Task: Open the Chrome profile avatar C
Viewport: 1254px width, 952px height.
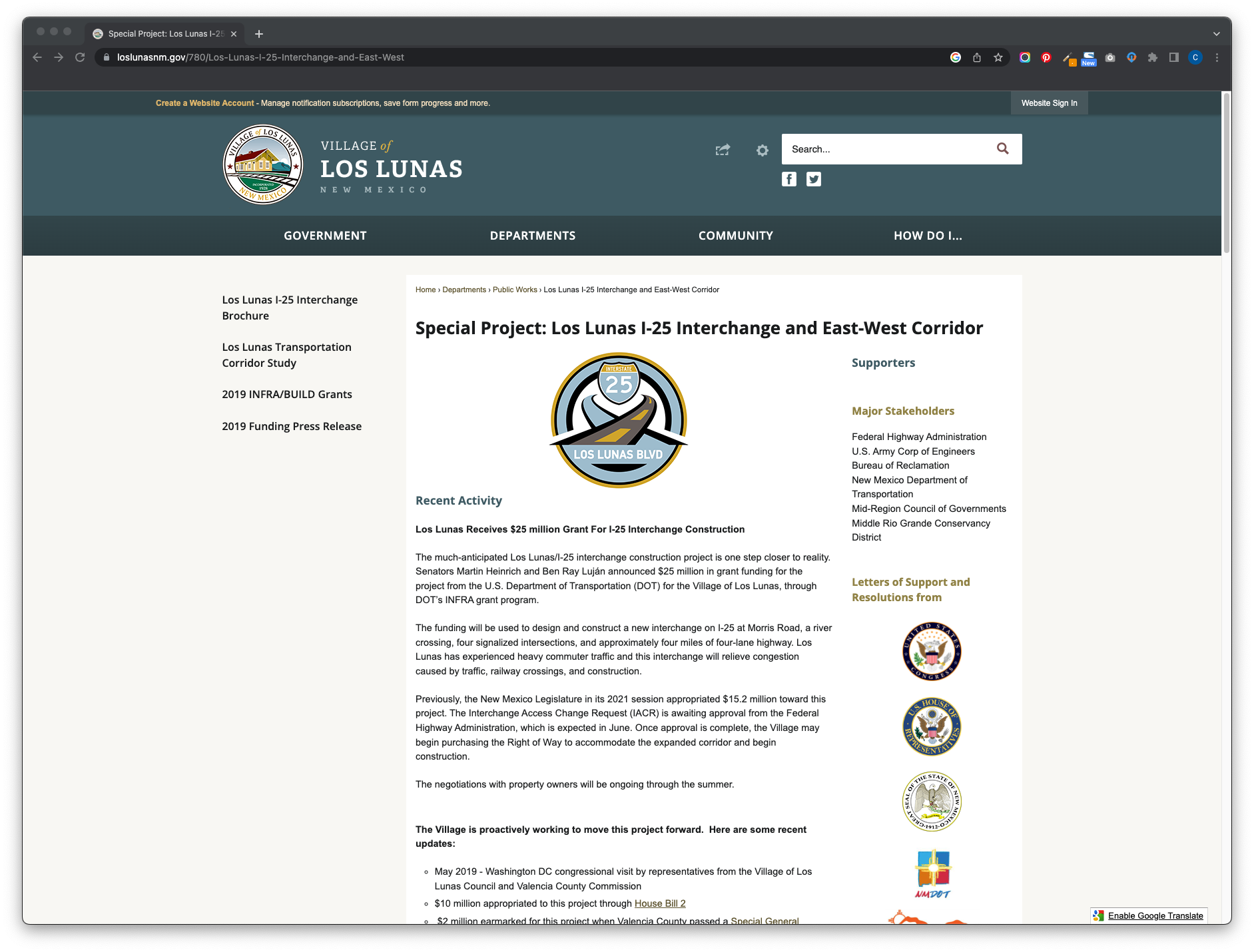Action: point(1195,57)
